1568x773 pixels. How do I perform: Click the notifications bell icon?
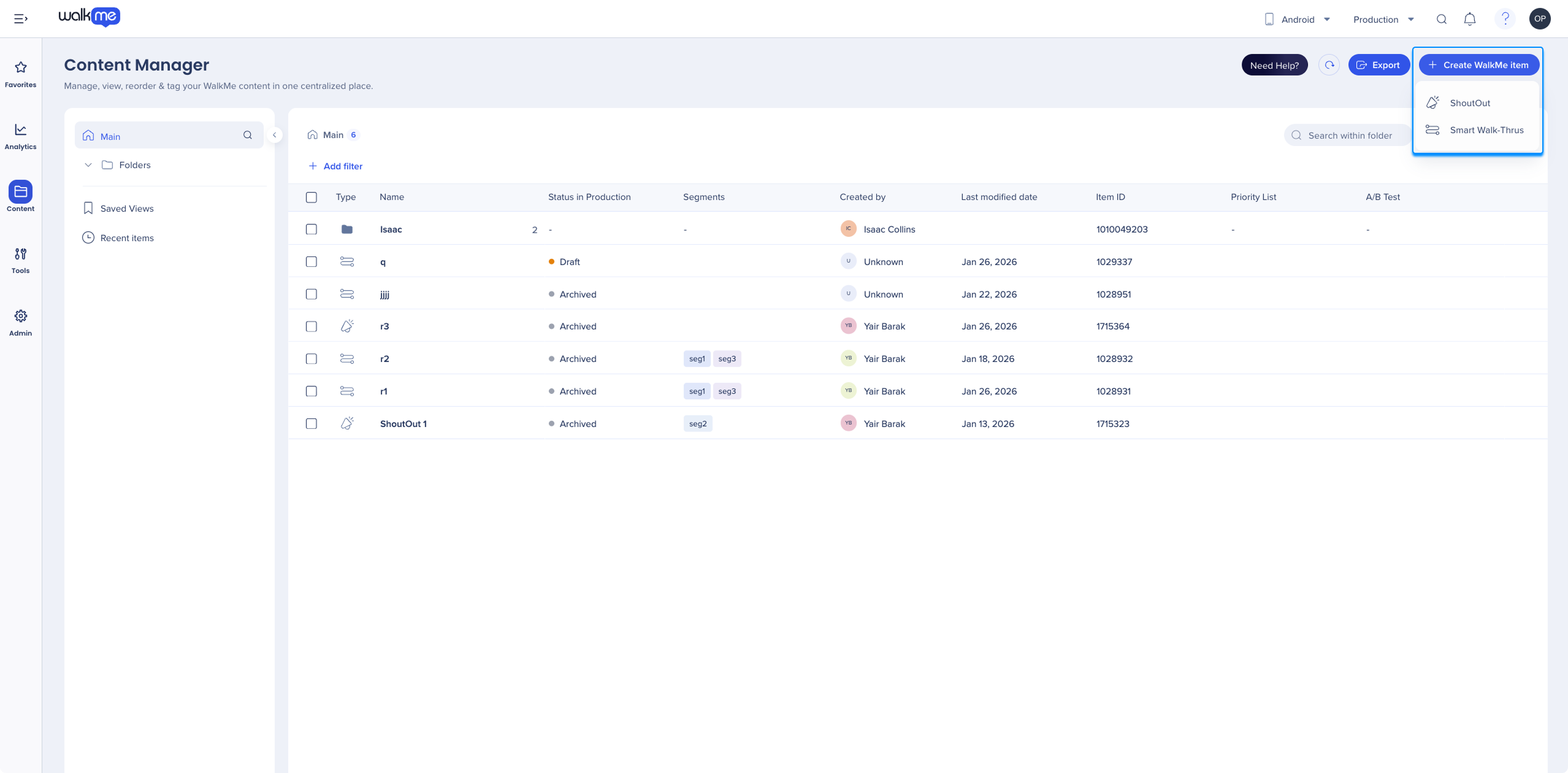coord(1470,19)
